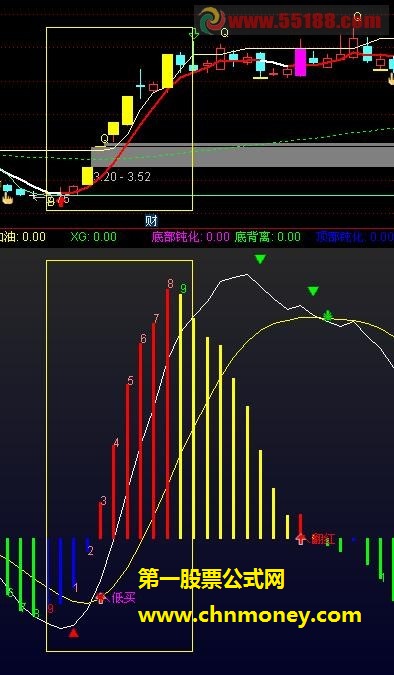394x675 pixels.
Task: Click the gray gap zone band
Action: (x=242, y=155)
